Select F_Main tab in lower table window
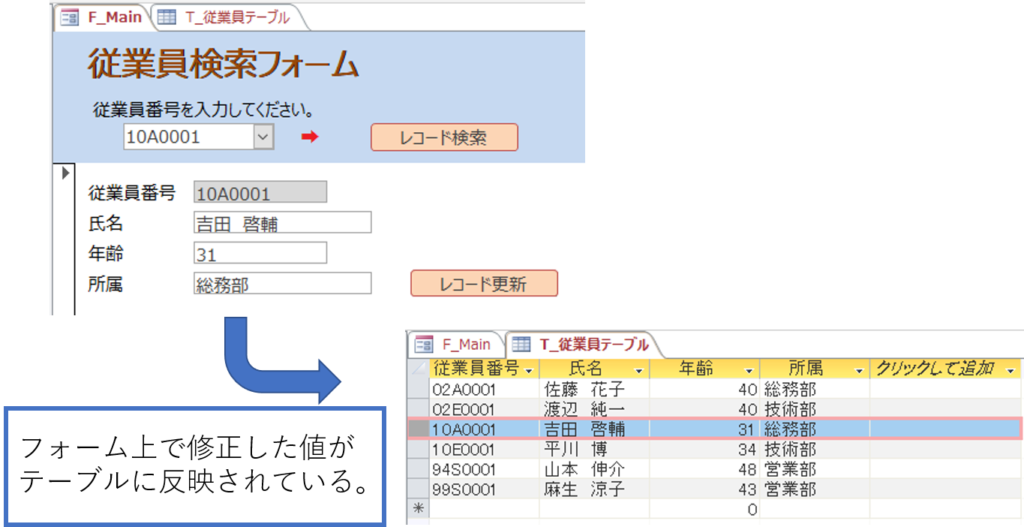 coord(455,344)
